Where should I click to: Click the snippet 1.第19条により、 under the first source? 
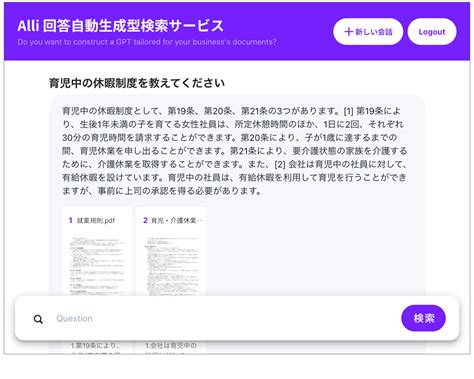(x=95, y=345)
